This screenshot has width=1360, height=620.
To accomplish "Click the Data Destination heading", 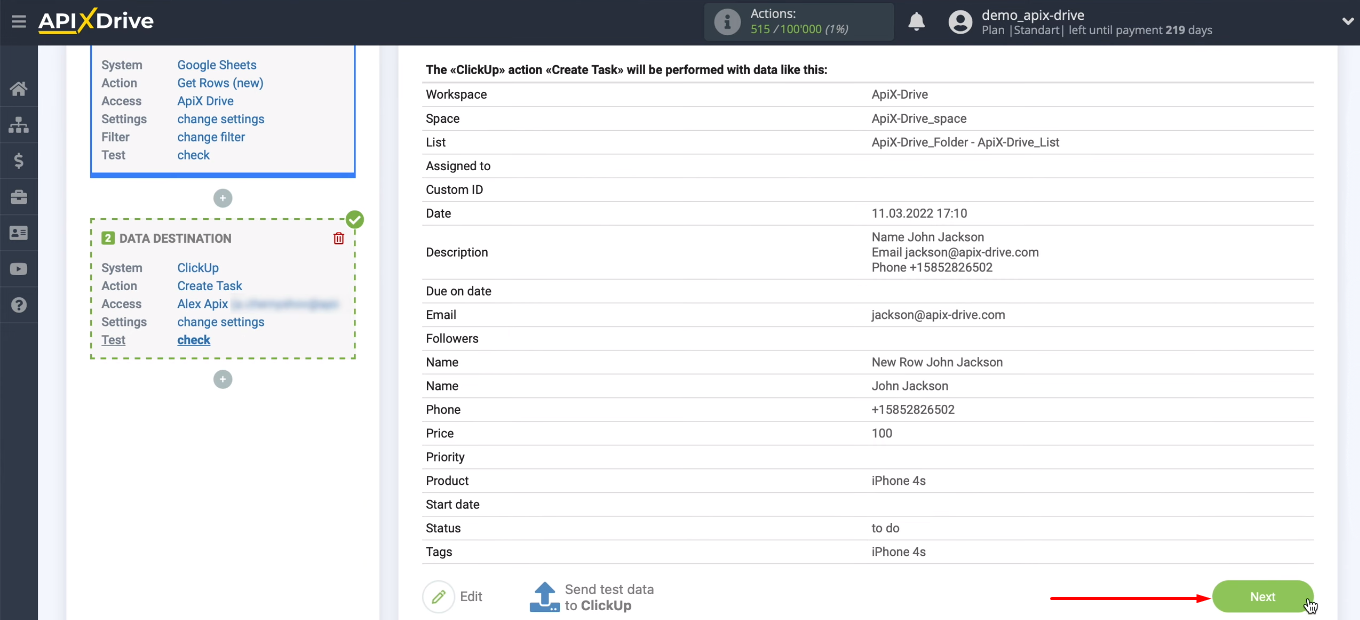I will click(x=175, y=238).
